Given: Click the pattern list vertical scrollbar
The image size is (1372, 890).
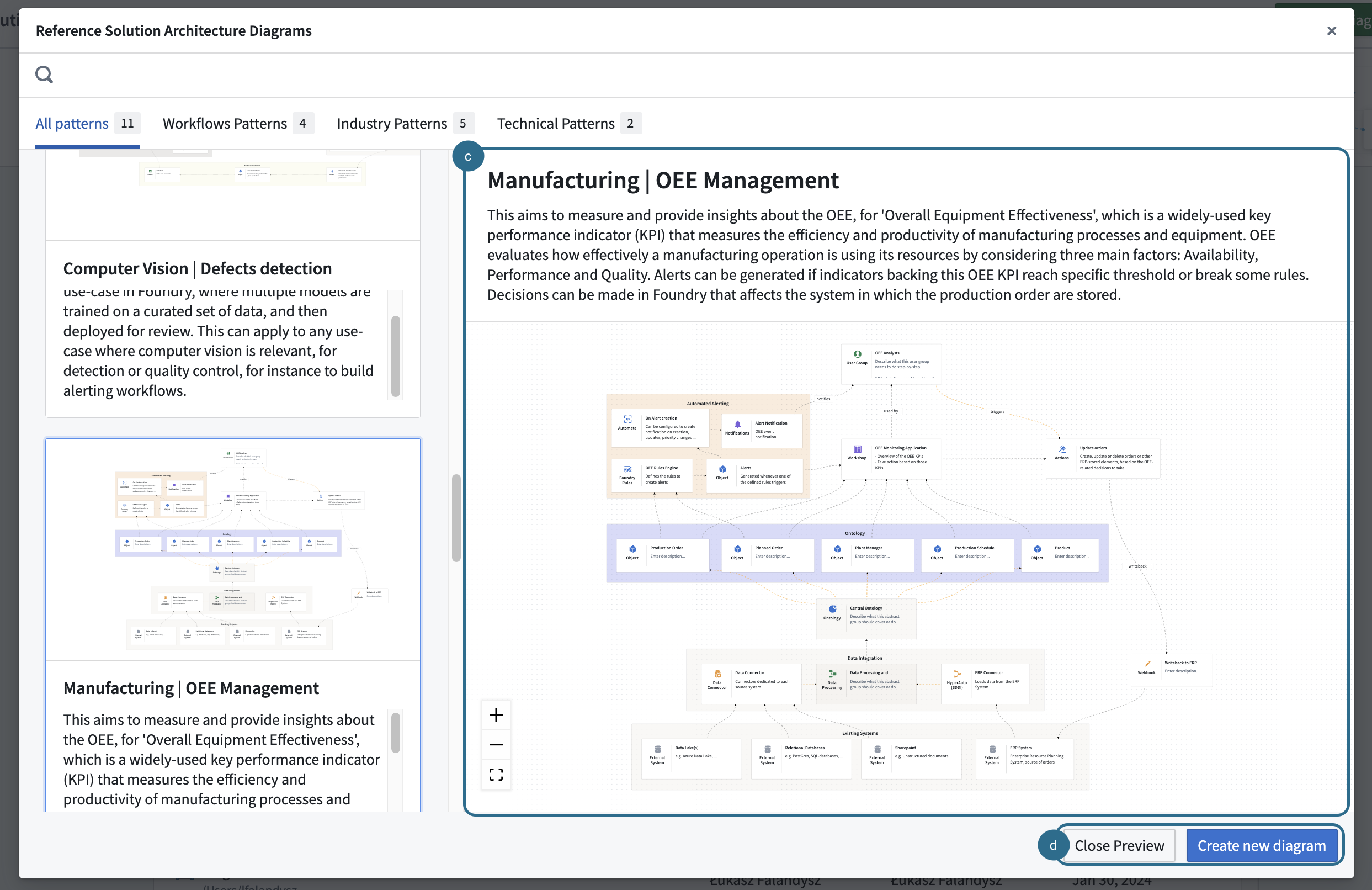Looking at the screenshot, I should pos(456,518).
